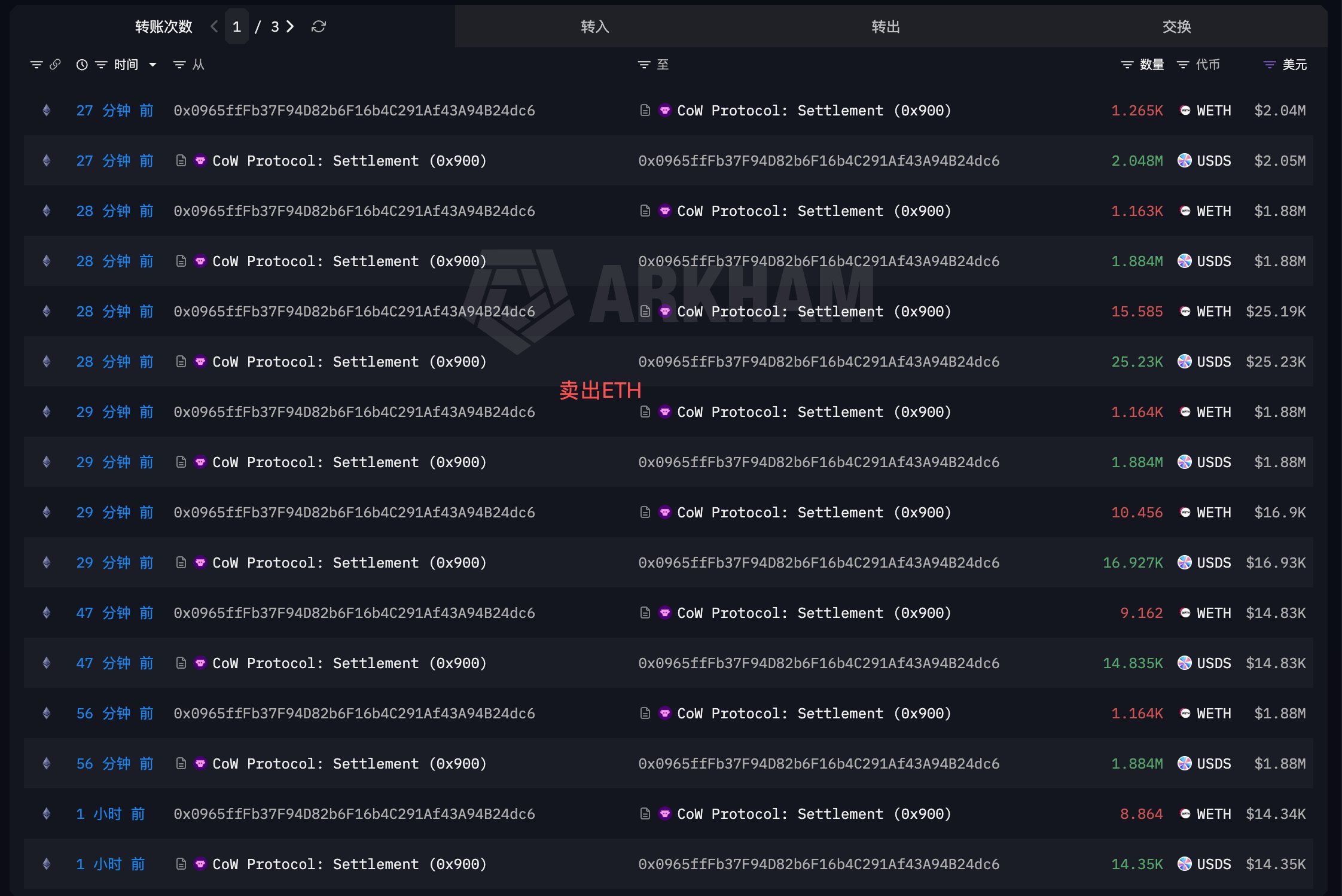Open 1 小时 前 link on 8.864 WETH row
The height and width of the screenshot is (896, 1342).
coord(111,813)
